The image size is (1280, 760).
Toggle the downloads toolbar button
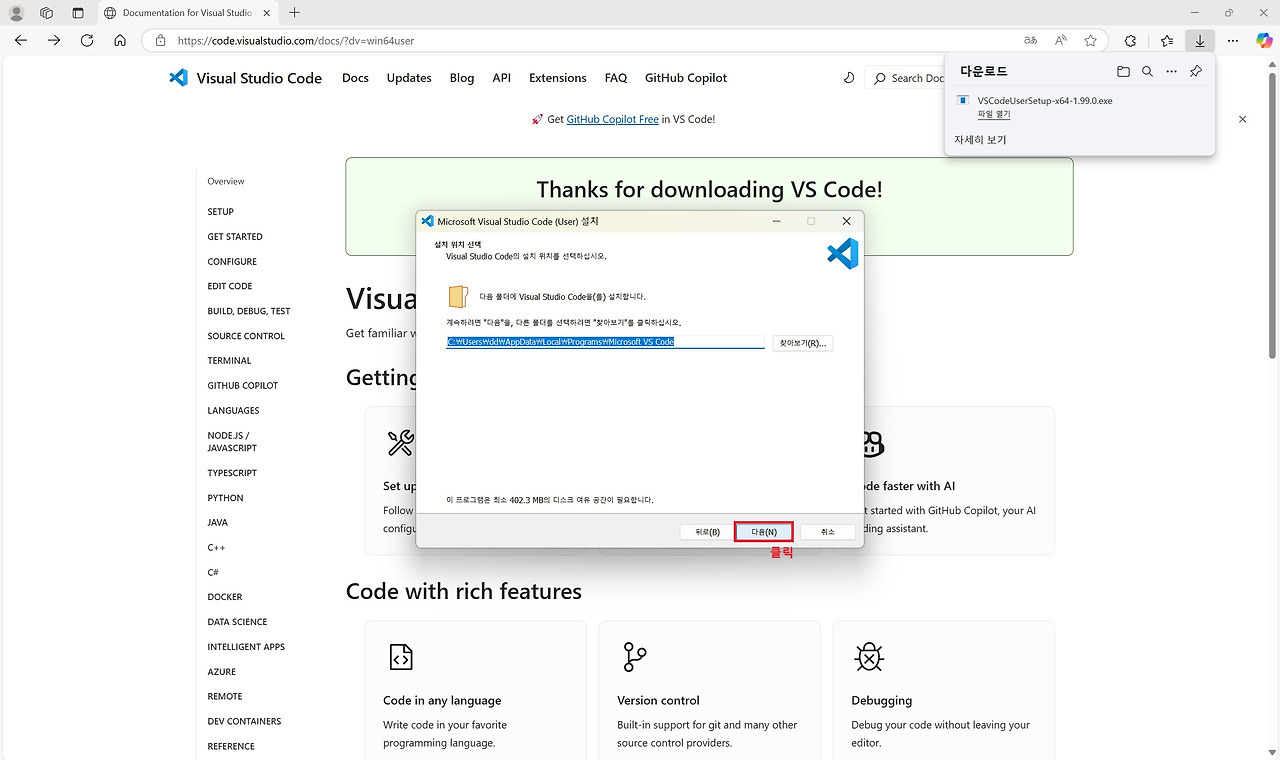(1199, 40)
